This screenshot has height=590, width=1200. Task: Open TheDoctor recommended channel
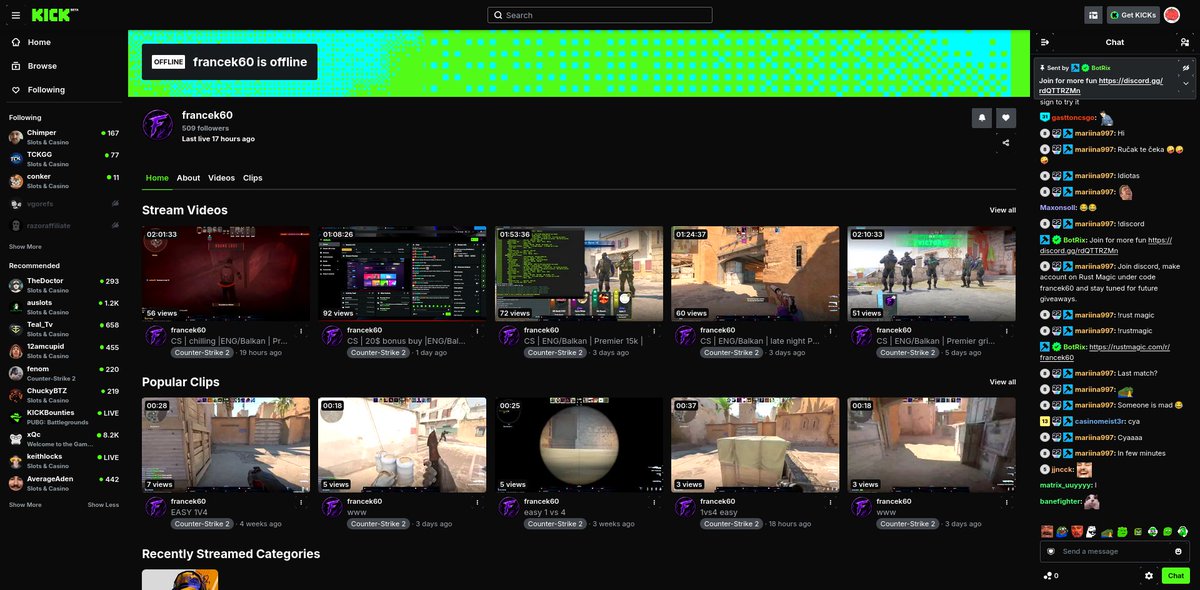[x=64, y=285]
